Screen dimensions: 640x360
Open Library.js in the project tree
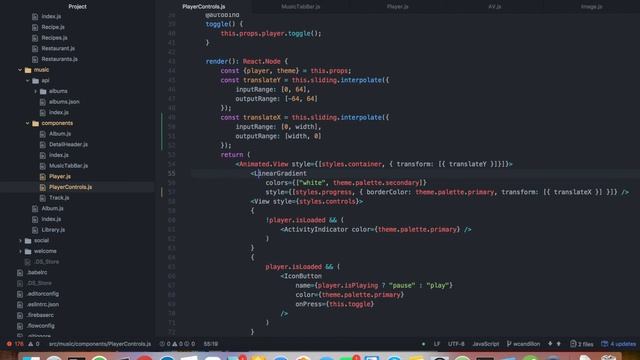pyautogui.click(x=53, y=230)
